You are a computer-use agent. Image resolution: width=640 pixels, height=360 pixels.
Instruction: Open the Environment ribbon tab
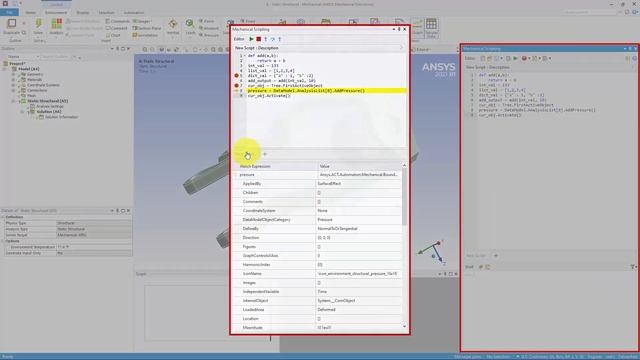tap(56, 13)
